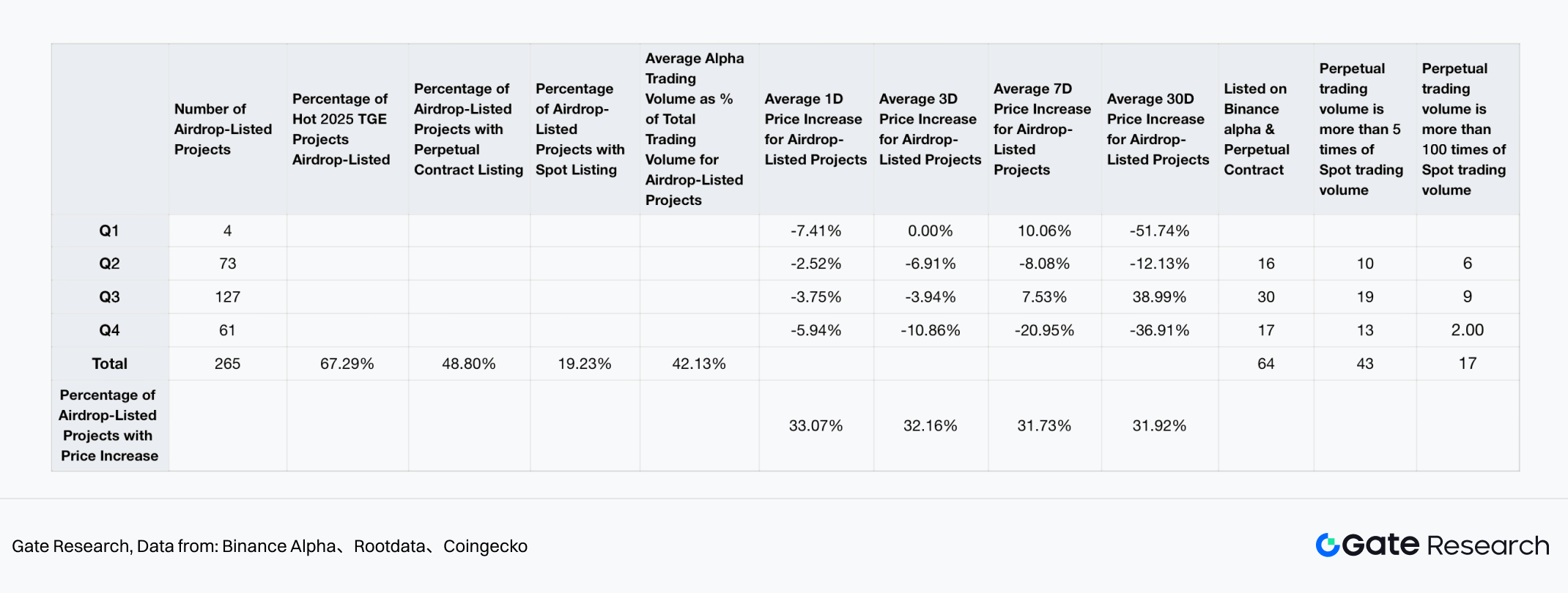
Task: Select the 265 total projects cell
Action: coord(227,364)
